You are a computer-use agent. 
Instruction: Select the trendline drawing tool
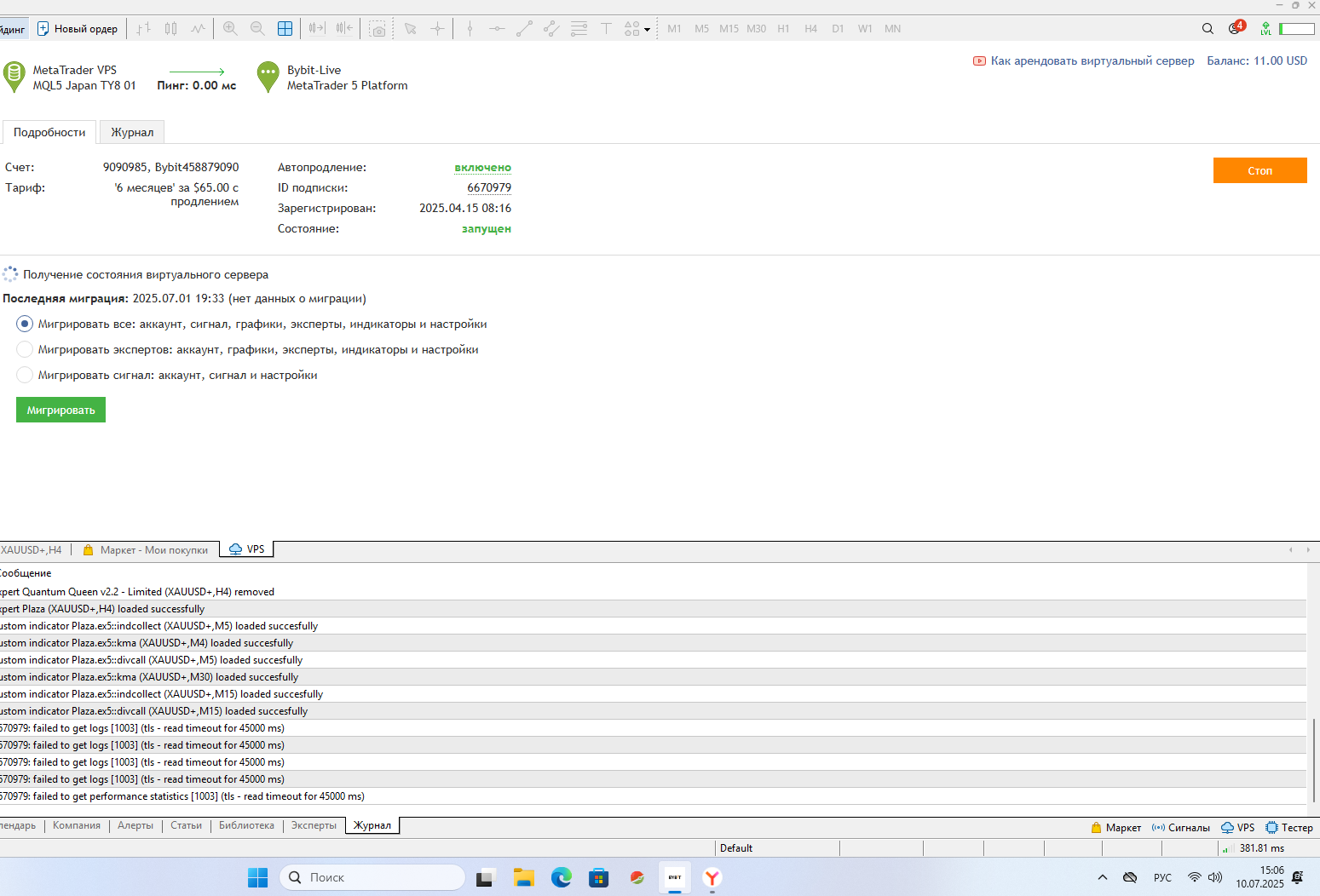tap(524, 29)
